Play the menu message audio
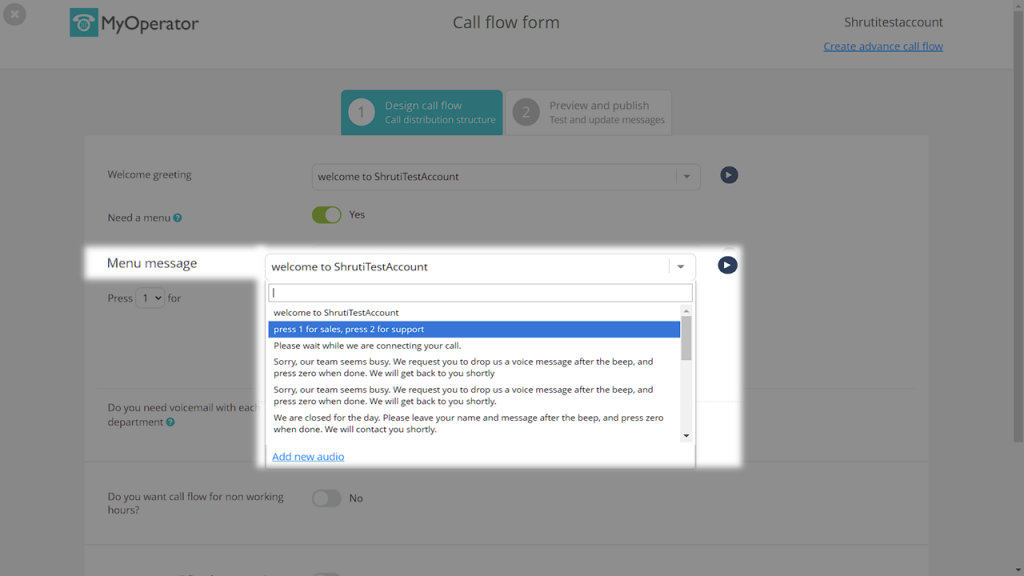This screenshot has height=576, width=1024. point(727,265)
